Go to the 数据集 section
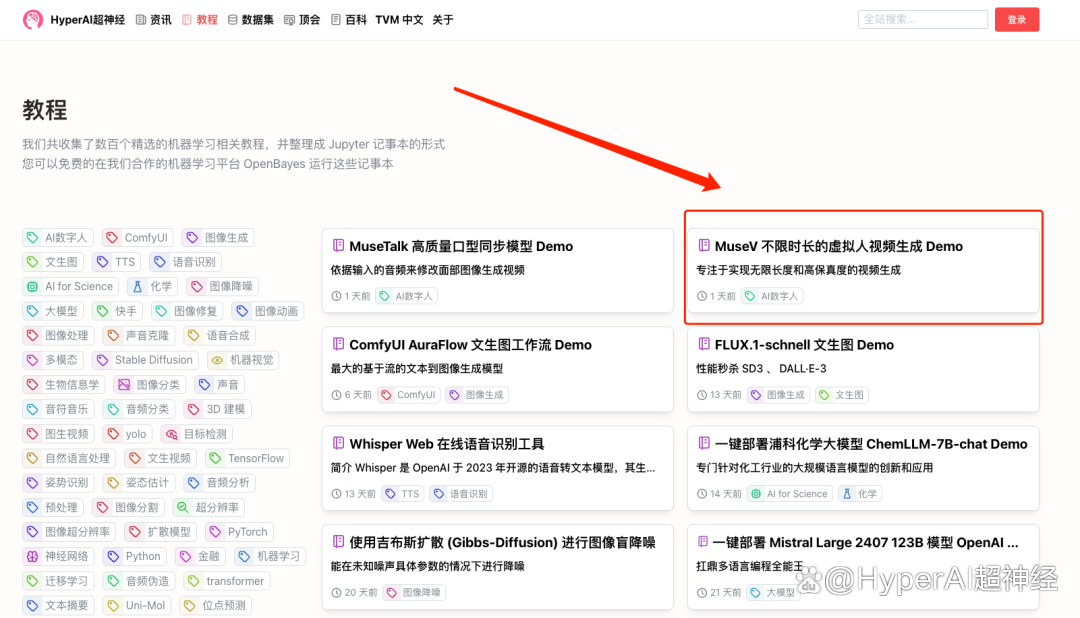The width and height of the screenshot is (1080, 618). [x=251, y=20]
